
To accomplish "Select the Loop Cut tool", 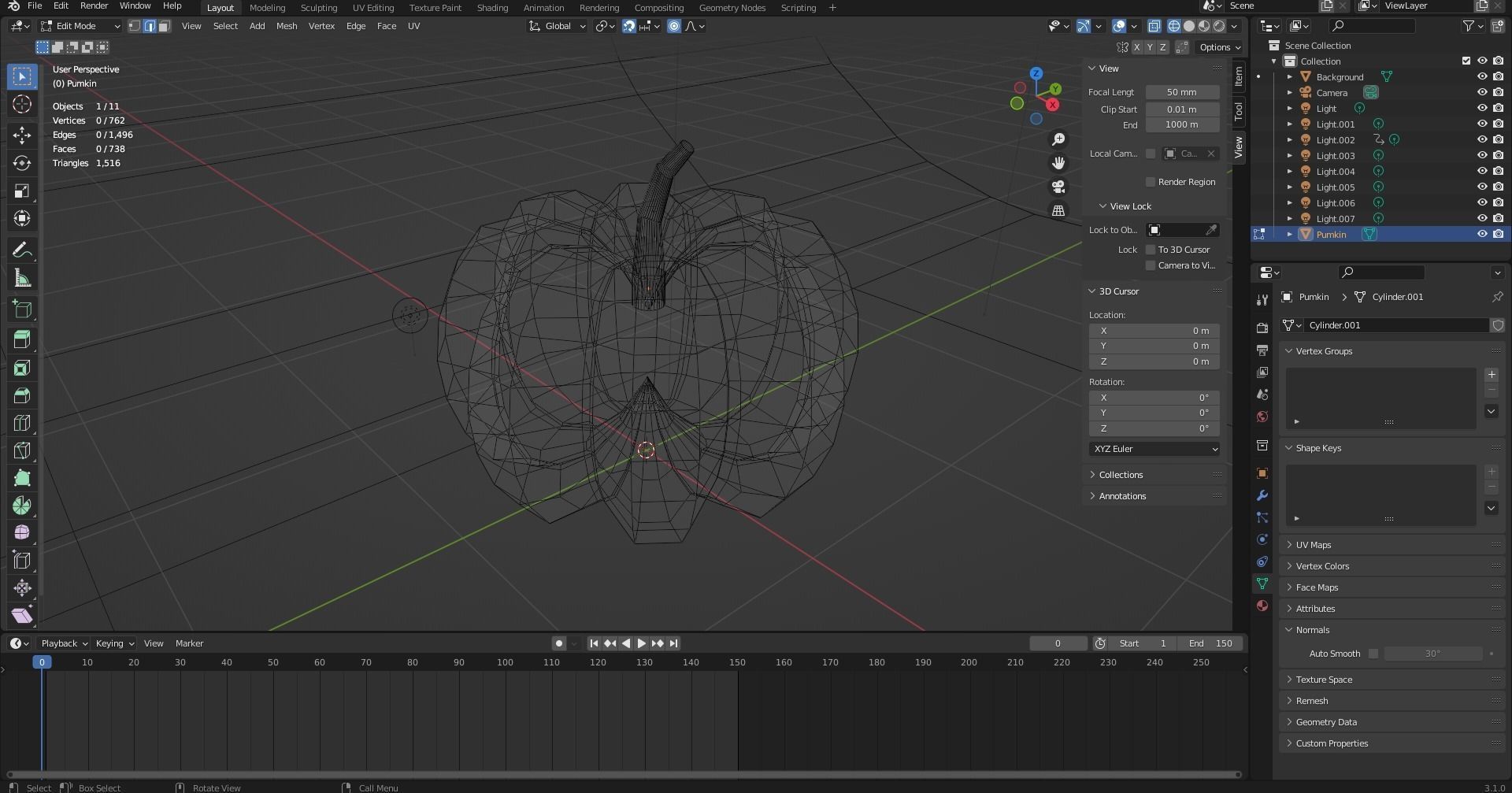I will [x=22, y=423].
